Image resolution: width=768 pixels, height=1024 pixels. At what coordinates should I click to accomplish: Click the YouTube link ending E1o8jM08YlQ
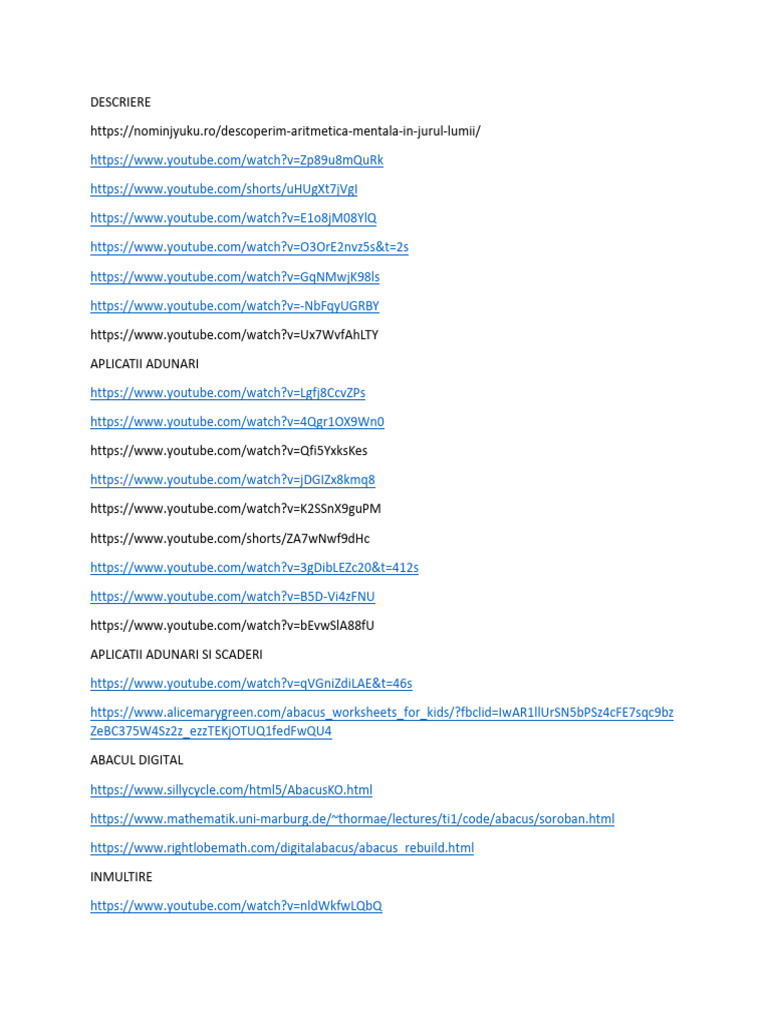[233, 218]
